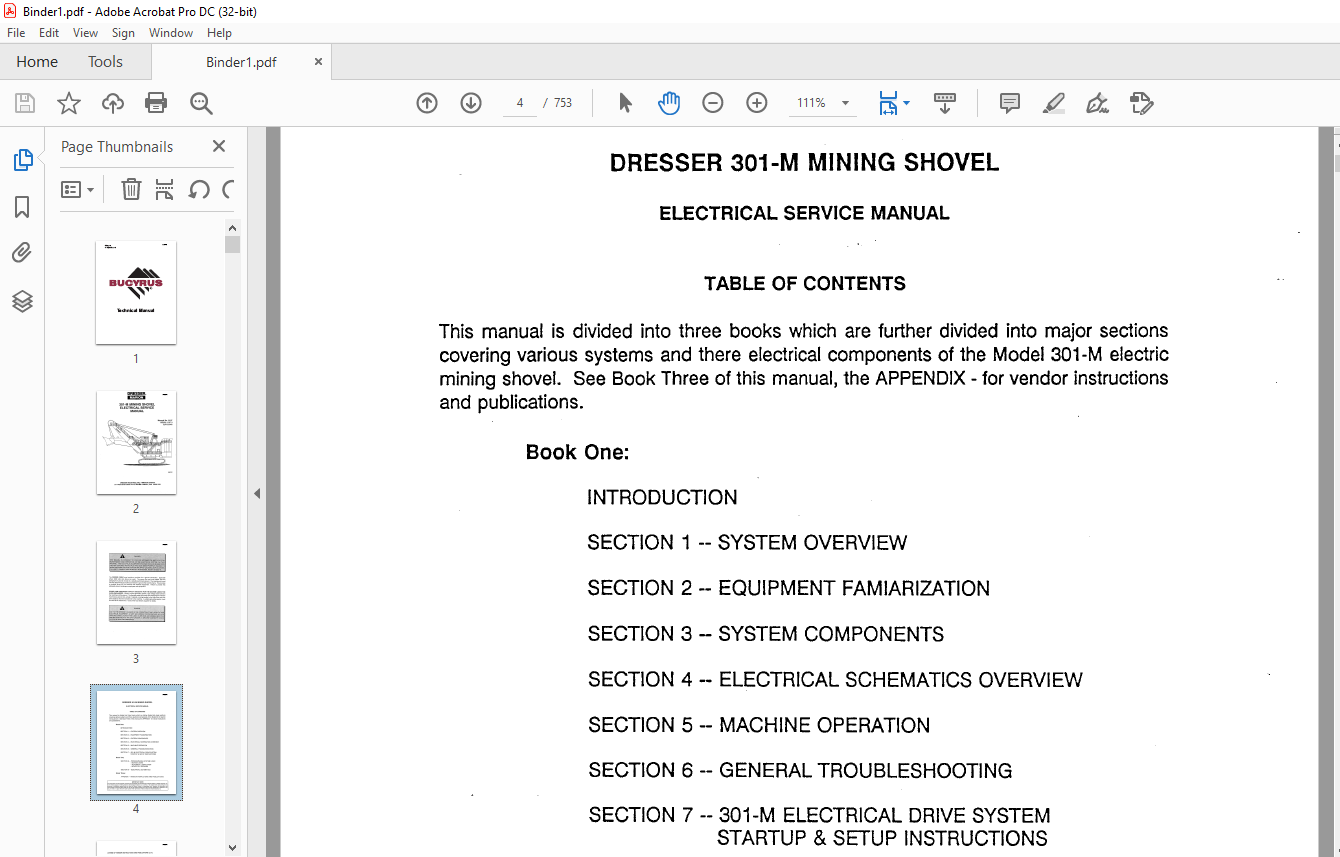Delete selected page thumbnail trash icon
This screenshot has width=1340, height=857.
coord(131,189)
